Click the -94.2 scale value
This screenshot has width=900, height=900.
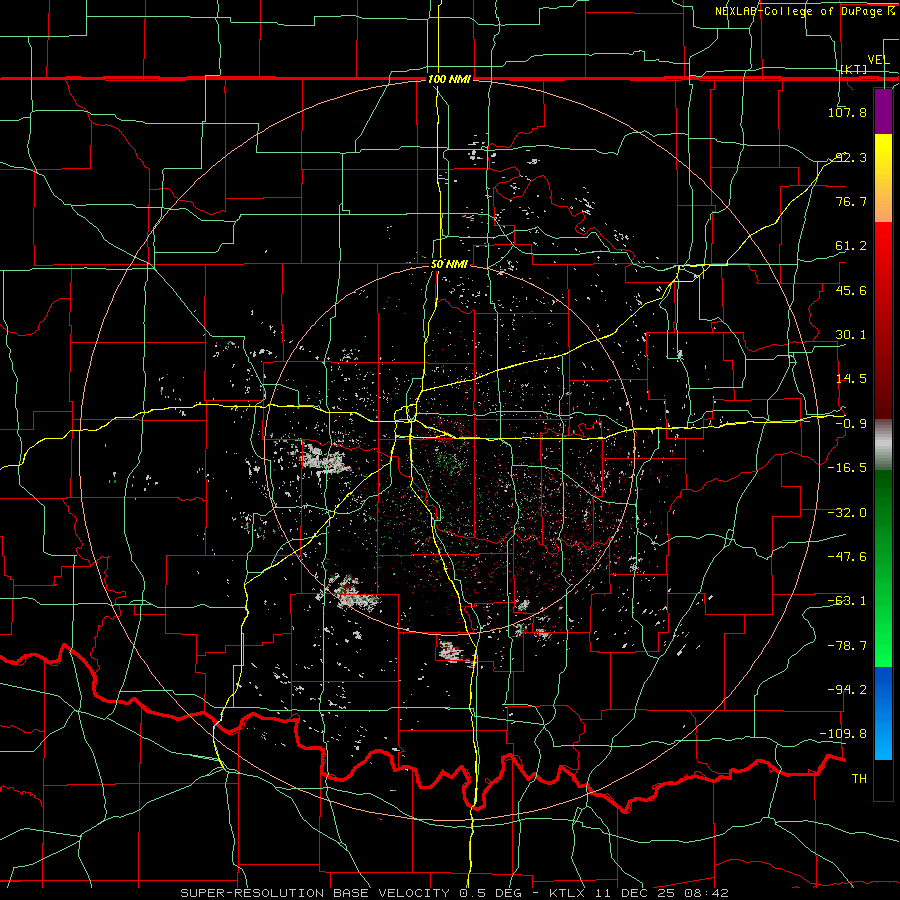coord(847,689)
